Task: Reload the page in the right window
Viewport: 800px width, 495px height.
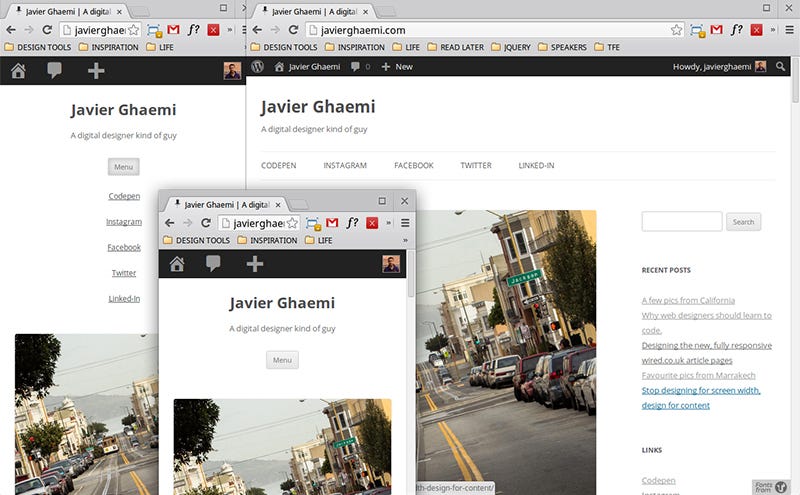Action: click(293, 30)
